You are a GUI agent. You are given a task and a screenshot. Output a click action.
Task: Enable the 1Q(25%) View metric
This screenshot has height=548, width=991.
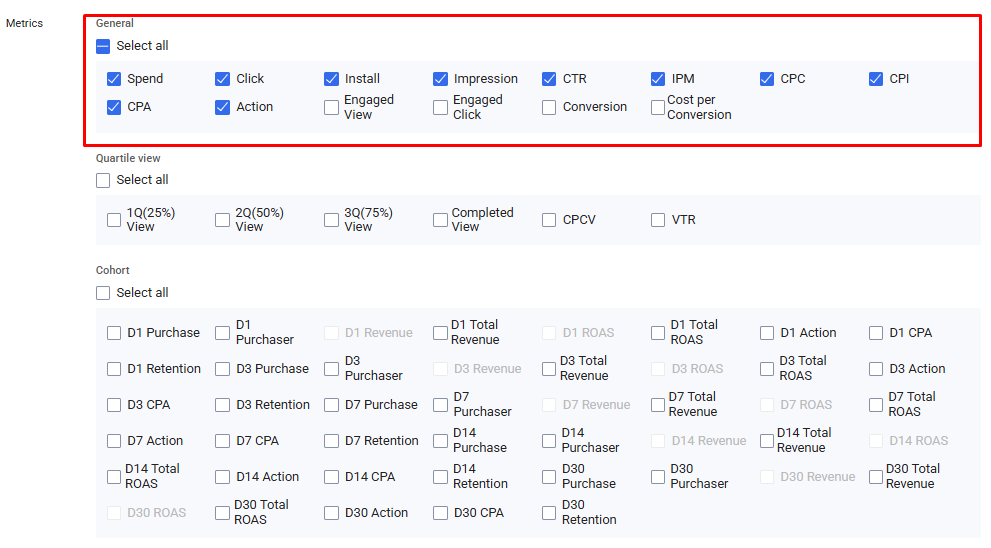point(114,220)
